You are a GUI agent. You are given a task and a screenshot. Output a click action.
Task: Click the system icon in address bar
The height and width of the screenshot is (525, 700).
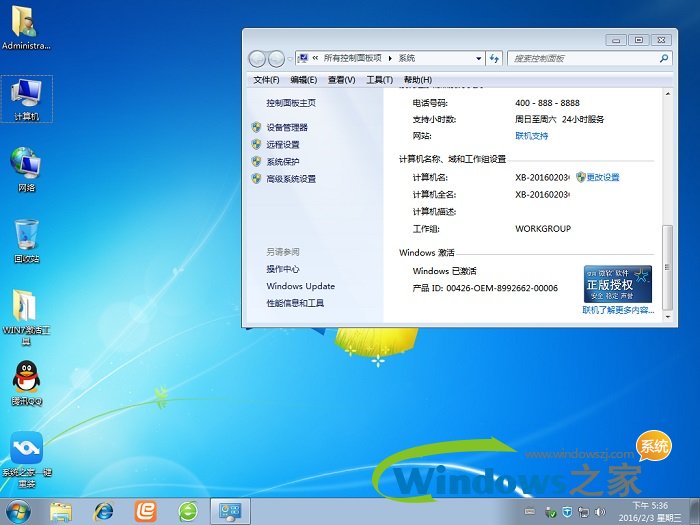(304, 58)
